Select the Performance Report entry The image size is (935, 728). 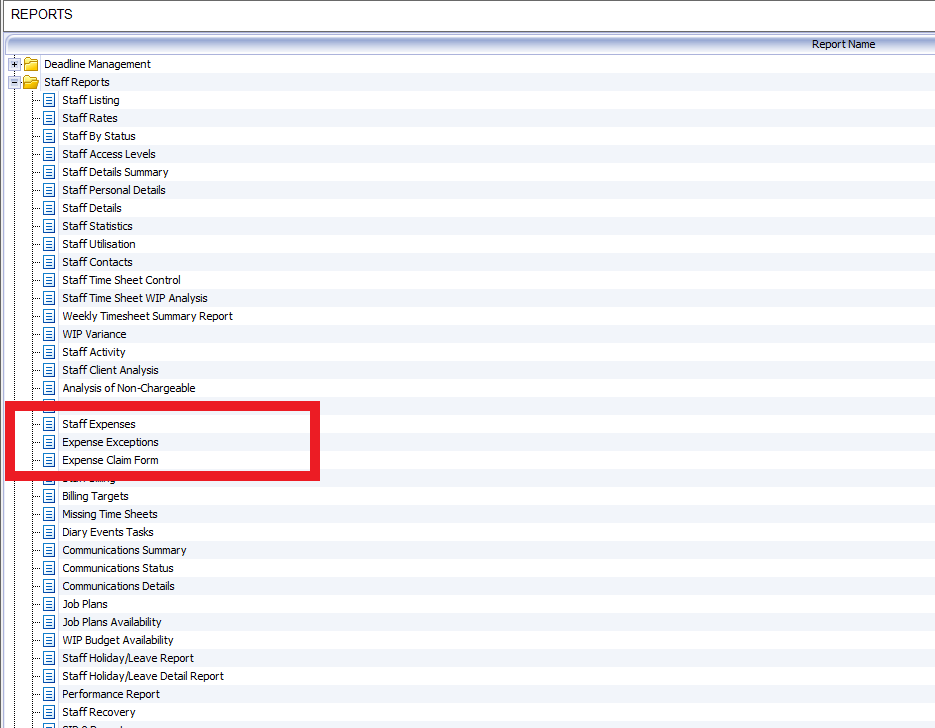tap(111, 694)
